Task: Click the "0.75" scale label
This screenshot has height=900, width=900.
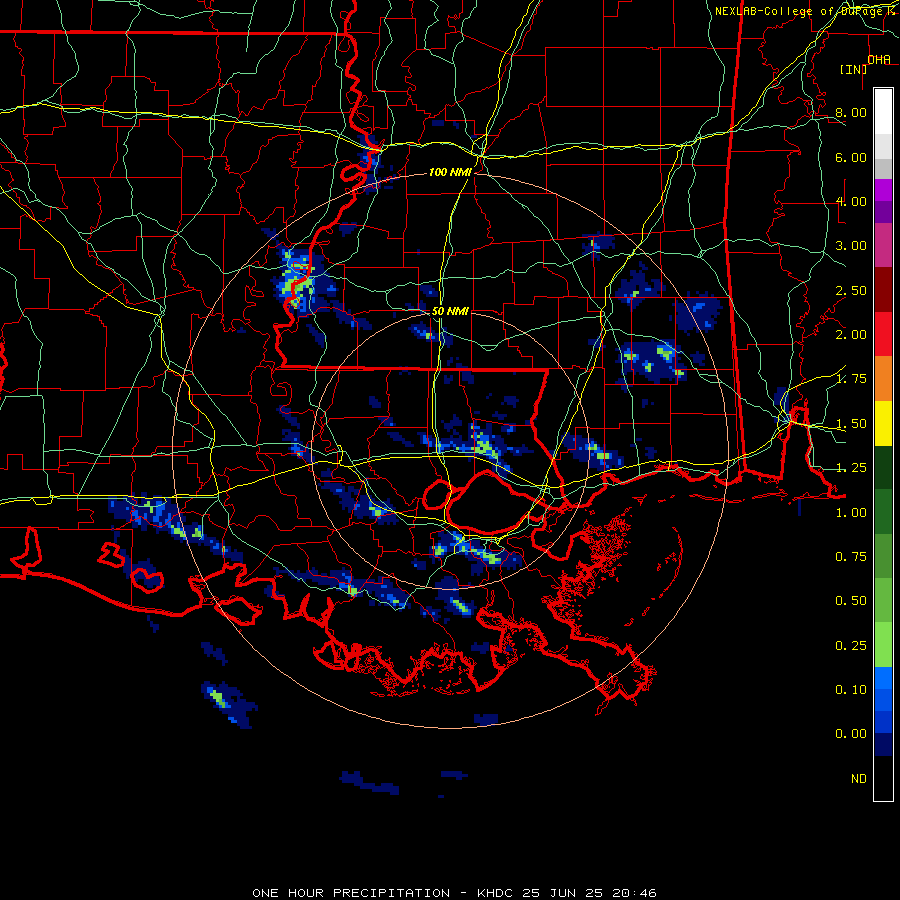Action: point(851,557)
